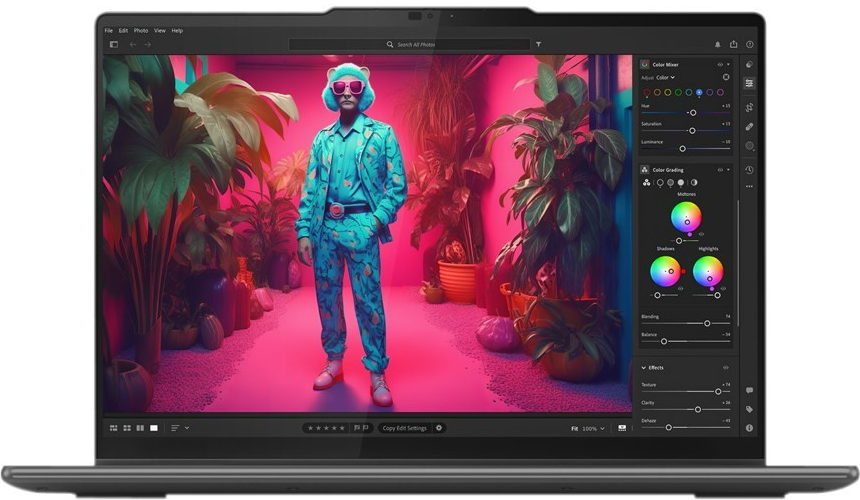Select the blue color swatch in Color Mixer
860x500 pixels.
click(x=699, y=92)
